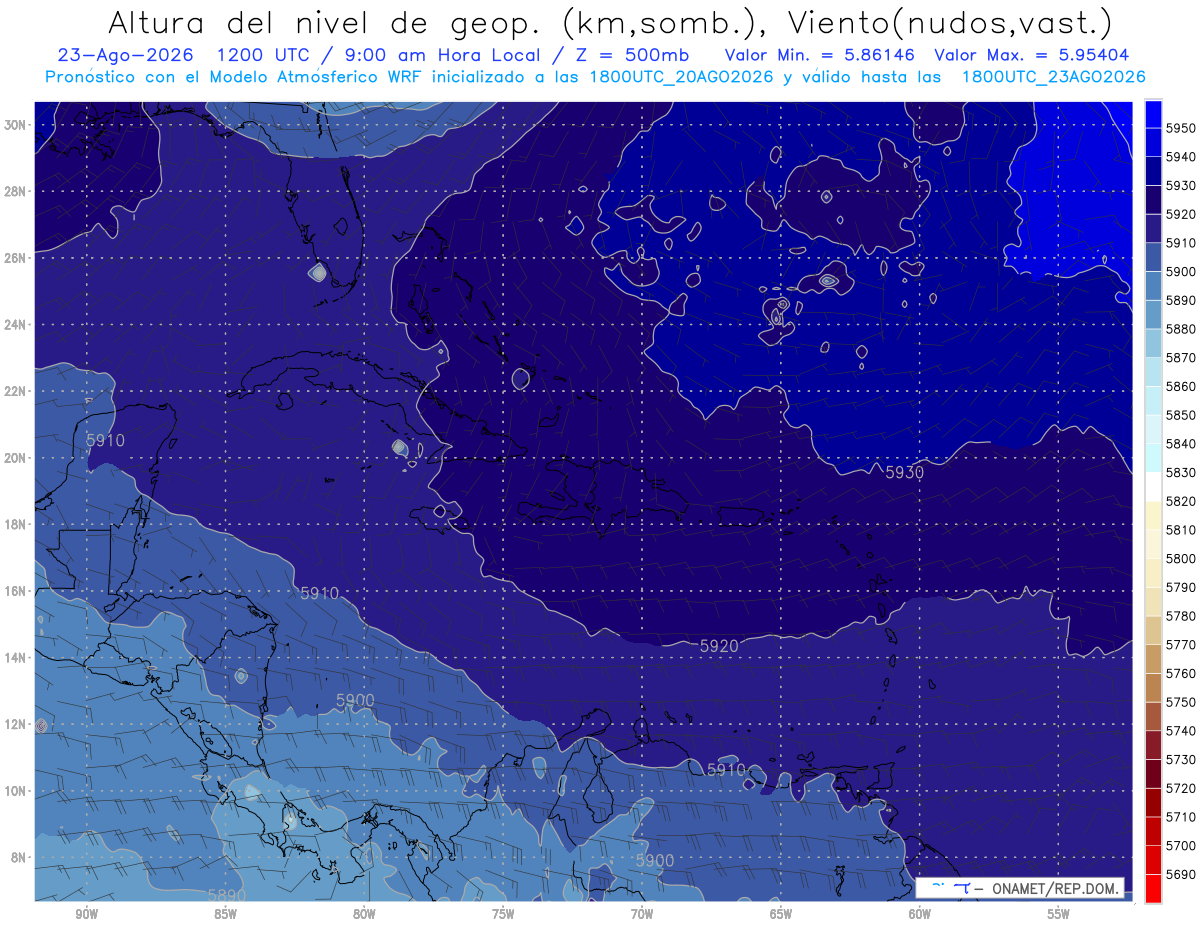Click the bright blue swatch above 5950

point(1153,114)
